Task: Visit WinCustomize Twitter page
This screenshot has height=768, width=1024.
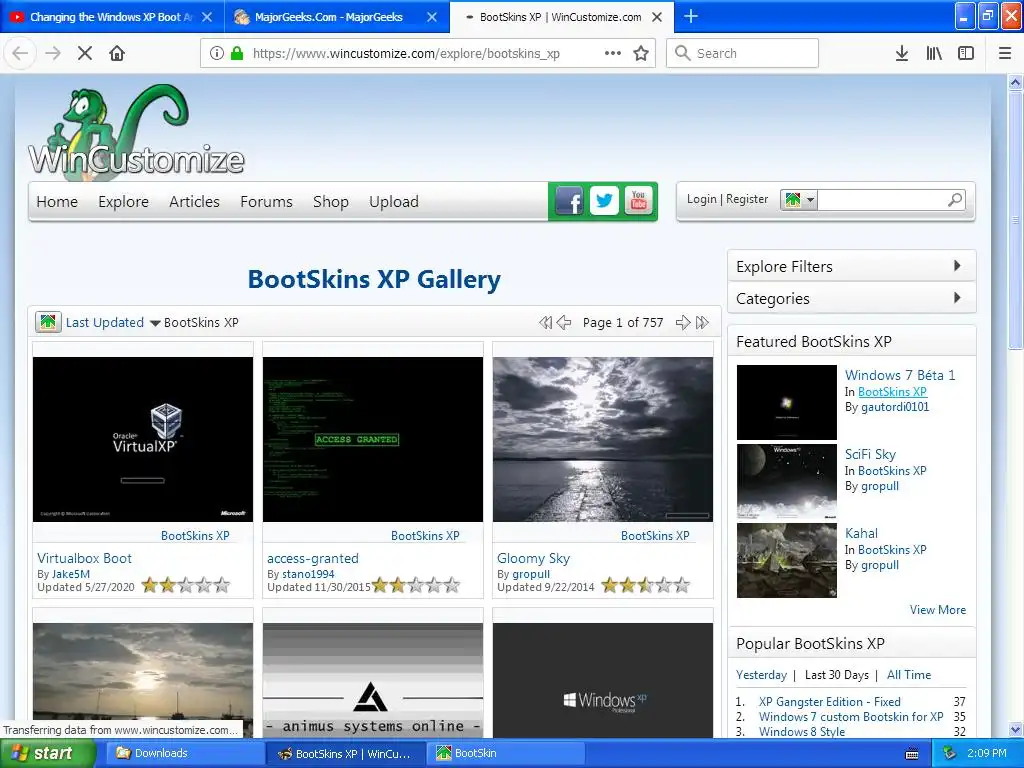Action: coord(604,201)
